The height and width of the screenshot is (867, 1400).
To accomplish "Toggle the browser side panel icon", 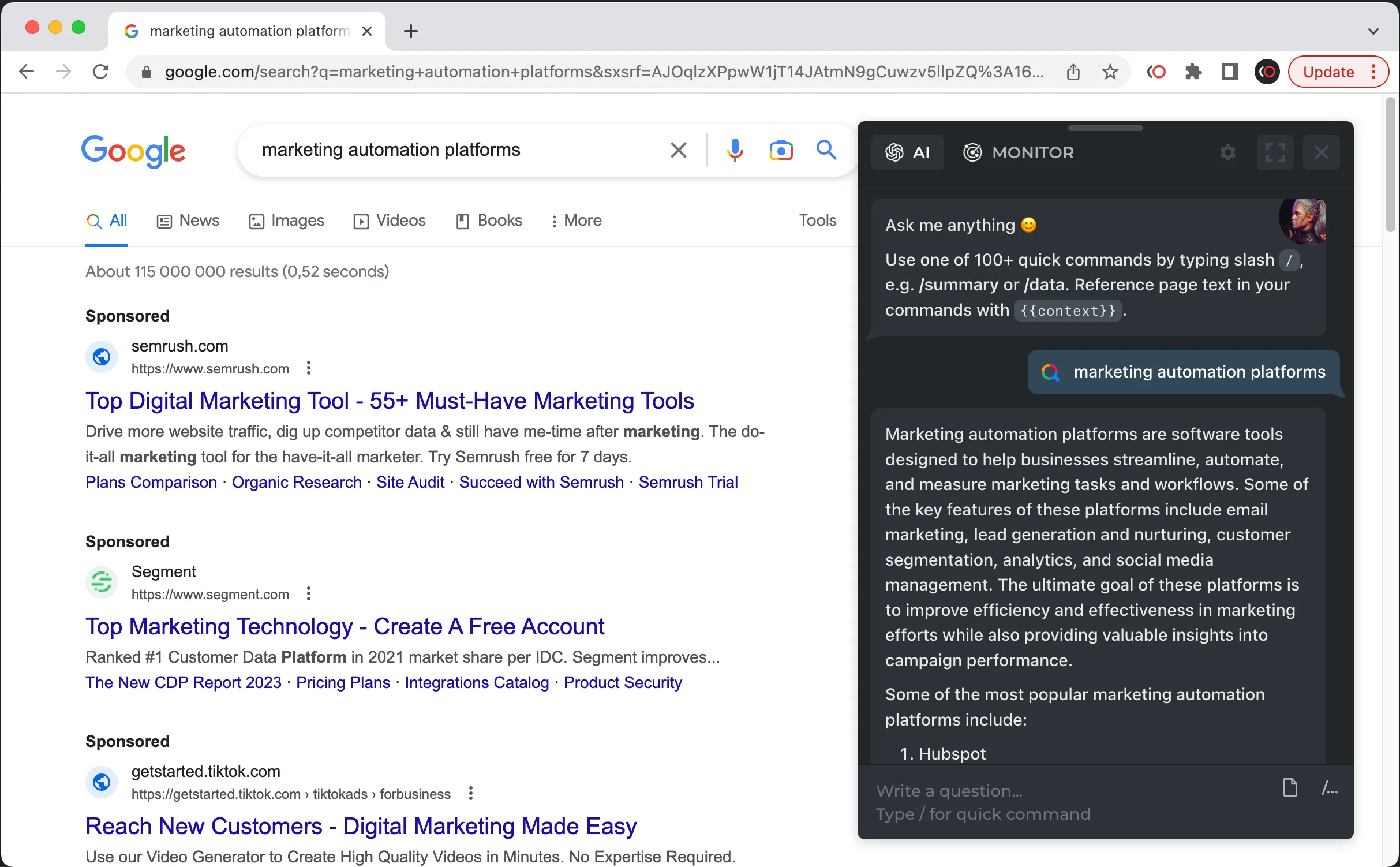I will pos(1230,72).
